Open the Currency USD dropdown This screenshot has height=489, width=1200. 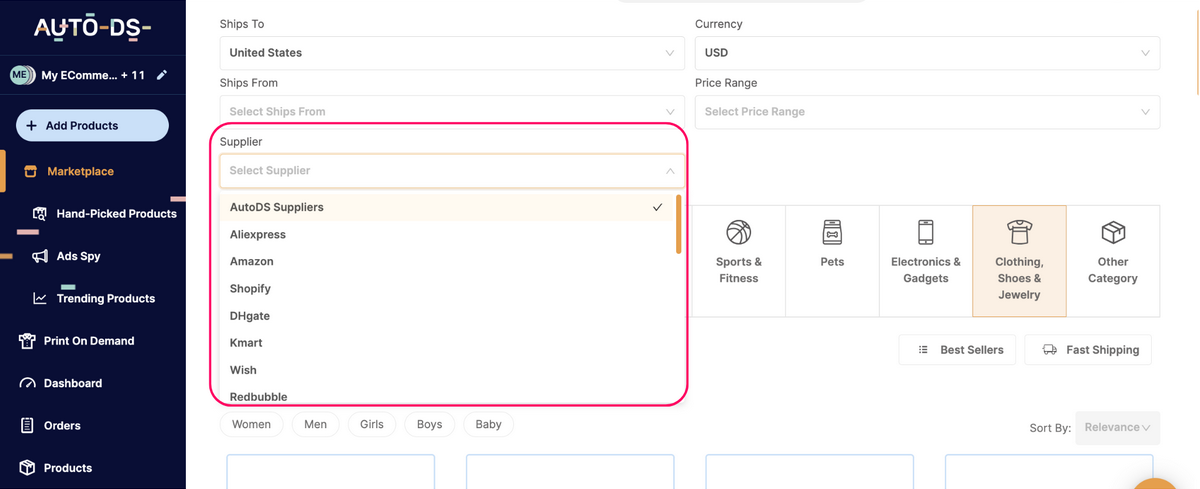click(927, 53)
